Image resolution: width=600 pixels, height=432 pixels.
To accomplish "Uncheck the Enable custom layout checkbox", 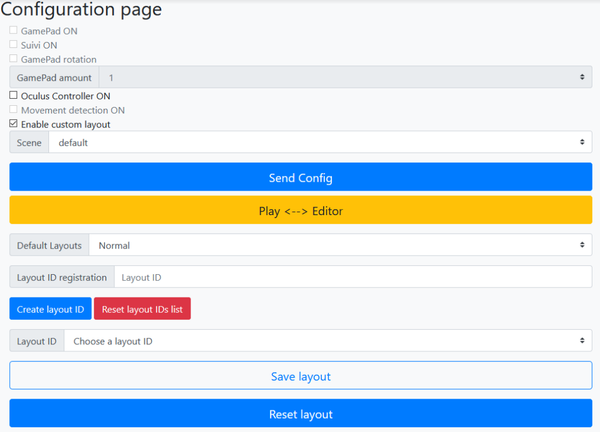I will (14, 125).
